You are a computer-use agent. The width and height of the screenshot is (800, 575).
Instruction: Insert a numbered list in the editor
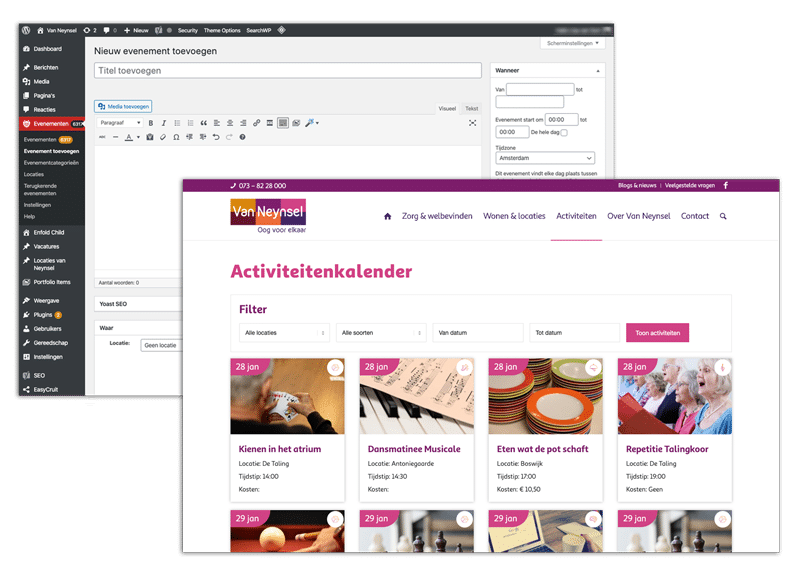190,123
